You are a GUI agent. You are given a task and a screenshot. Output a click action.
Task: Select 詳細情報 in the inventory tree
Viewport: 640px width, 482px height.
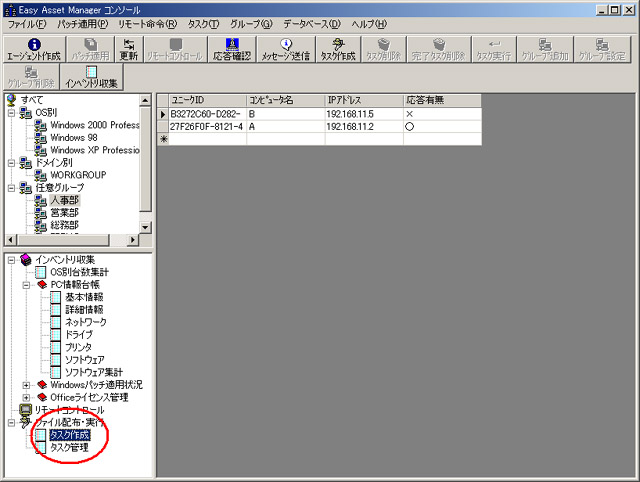(x=84, y=310)
